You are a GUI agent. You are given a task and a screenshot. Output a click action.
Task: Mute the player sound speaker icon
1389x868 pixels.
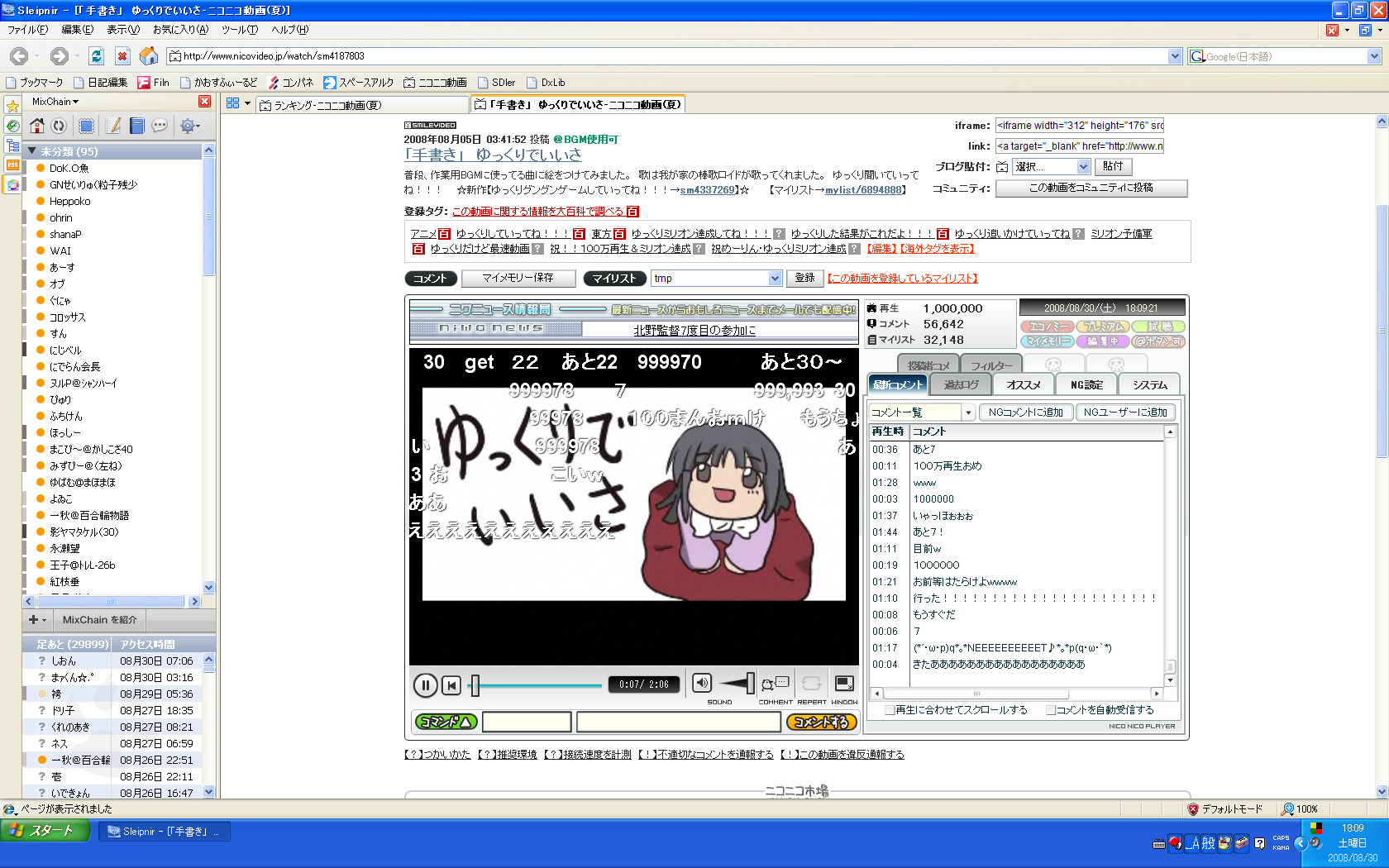[x=701, y=683]
